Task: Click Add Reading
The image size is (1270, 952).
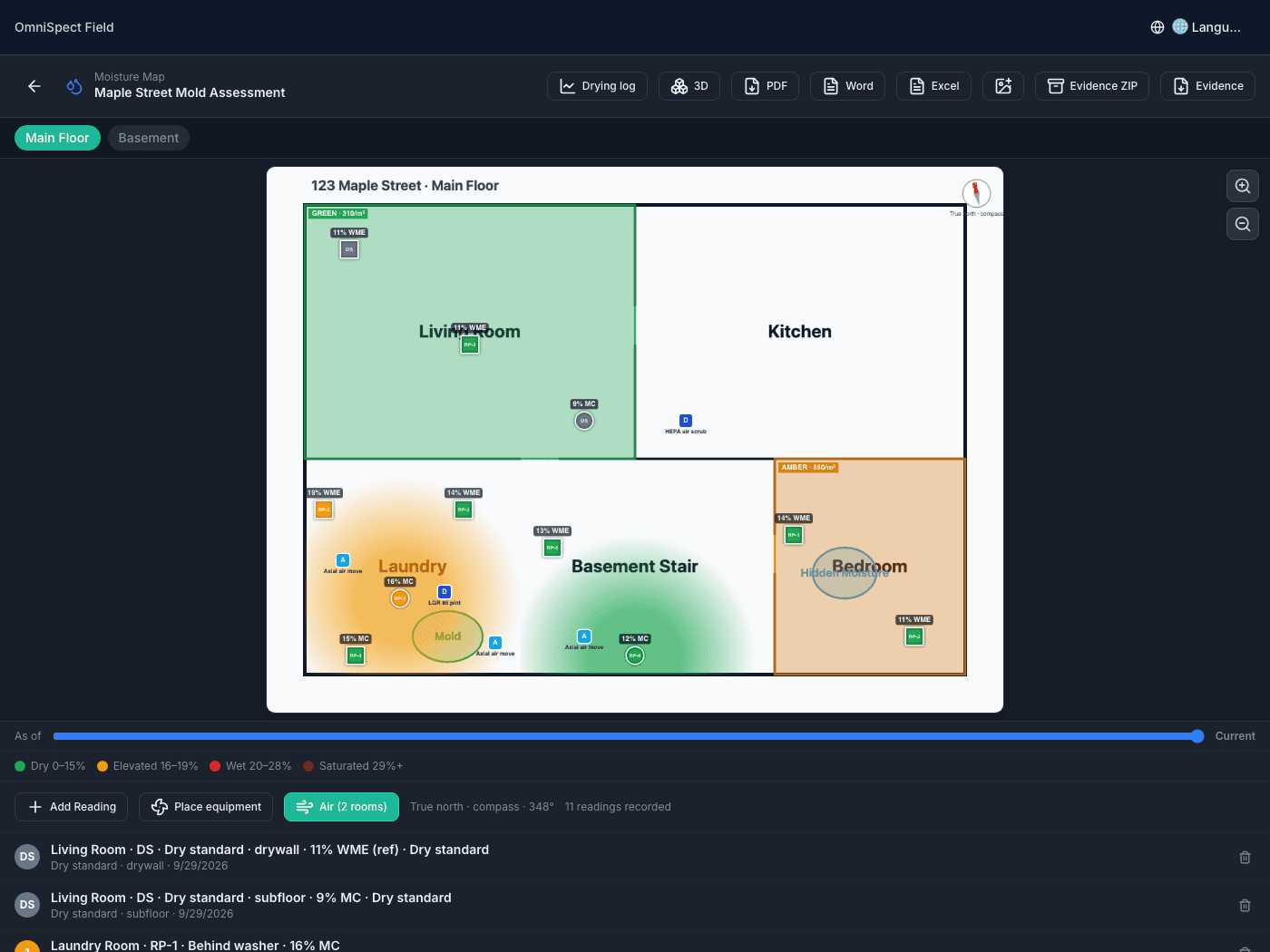Action: pos(72,807)
